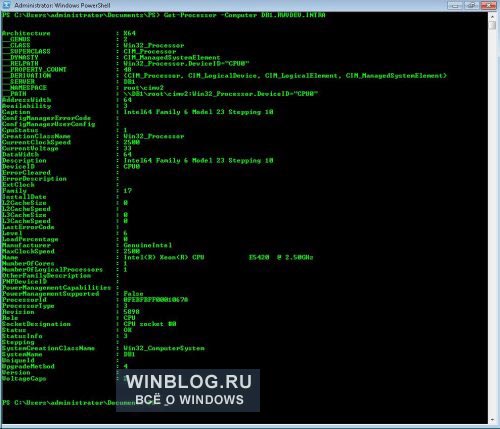
Task: Select the CpuStatus property label
Action: [20, 130]
